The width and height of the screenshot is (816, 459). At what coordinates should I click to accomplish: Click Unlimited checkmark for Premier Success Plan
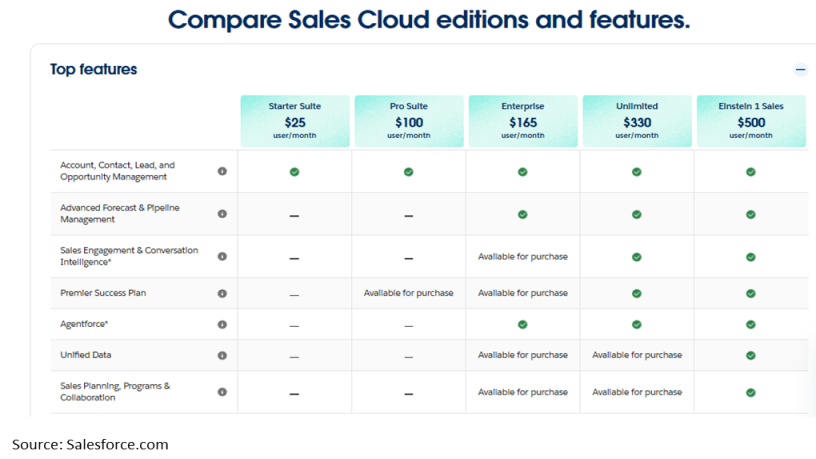(x=636, y=294)
